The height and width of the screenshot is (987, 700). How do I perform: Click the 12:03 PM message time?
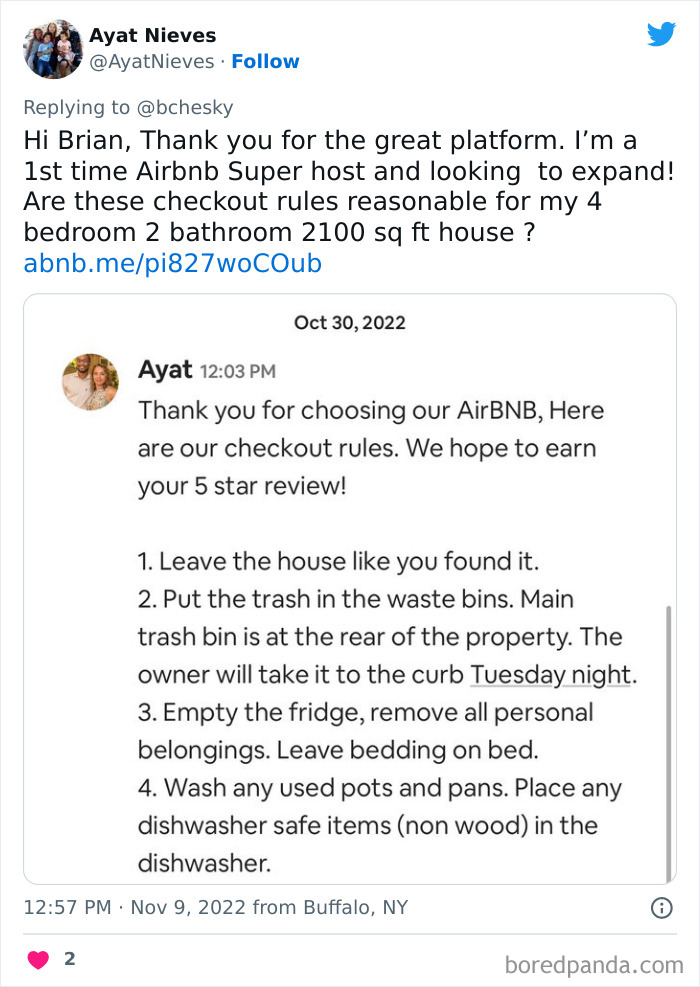point(238,371)
